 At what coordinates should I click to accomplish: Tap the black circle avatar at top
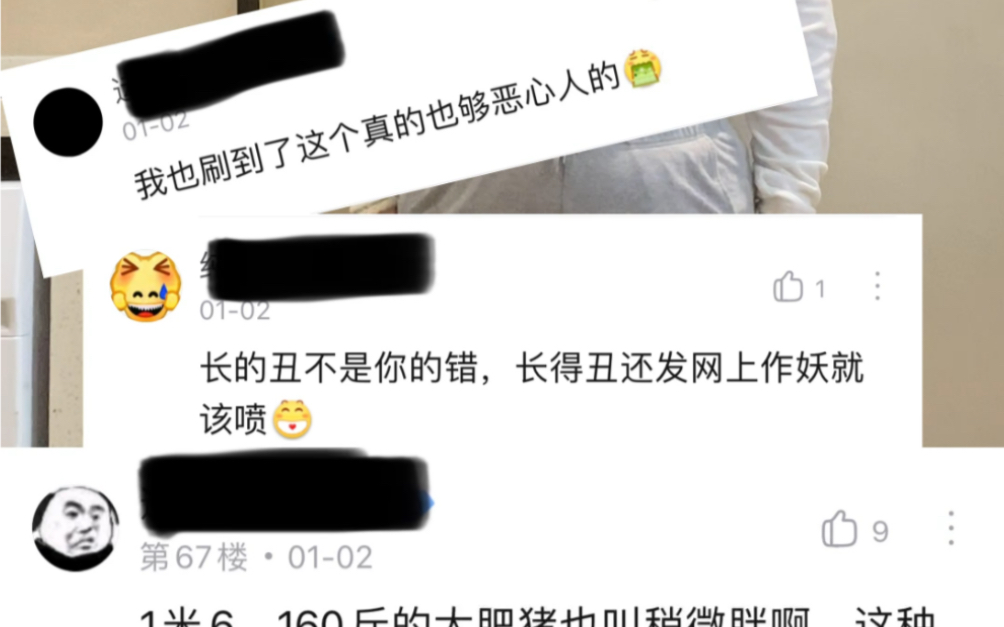tap(68, 122)
